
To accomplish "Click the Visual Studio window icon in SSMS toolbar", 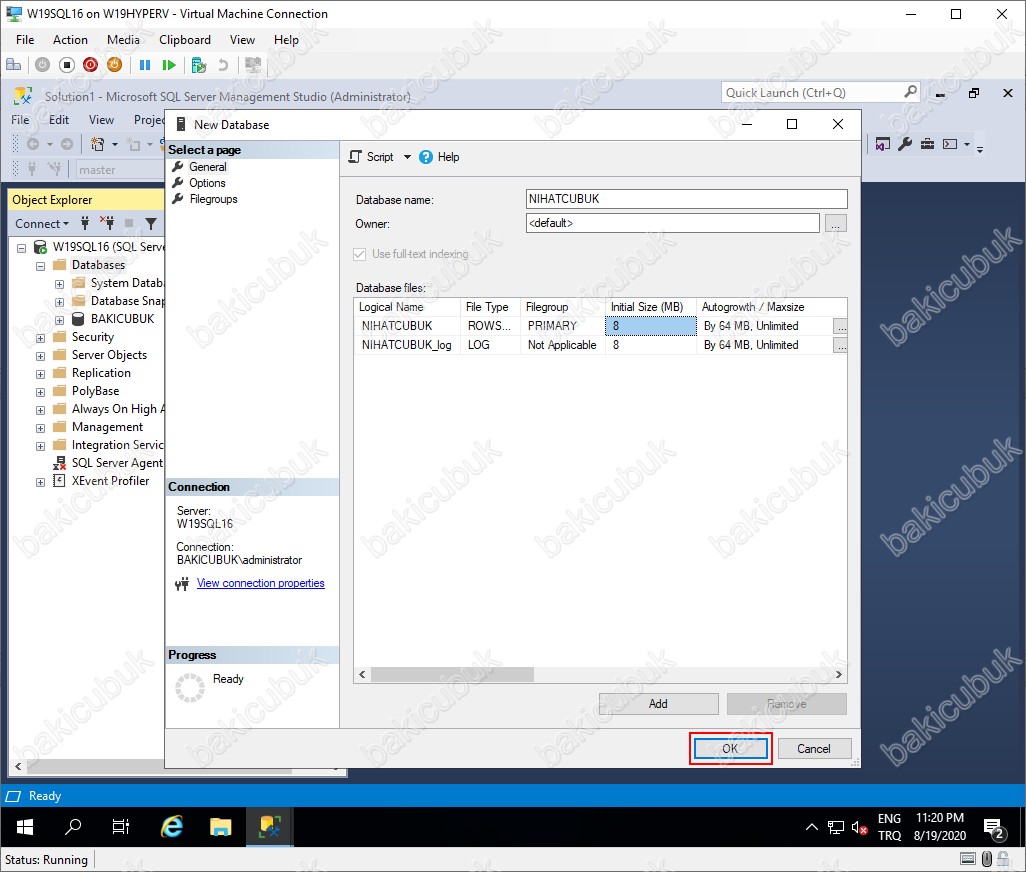I will pyautogui.click(x=883, y=144).
